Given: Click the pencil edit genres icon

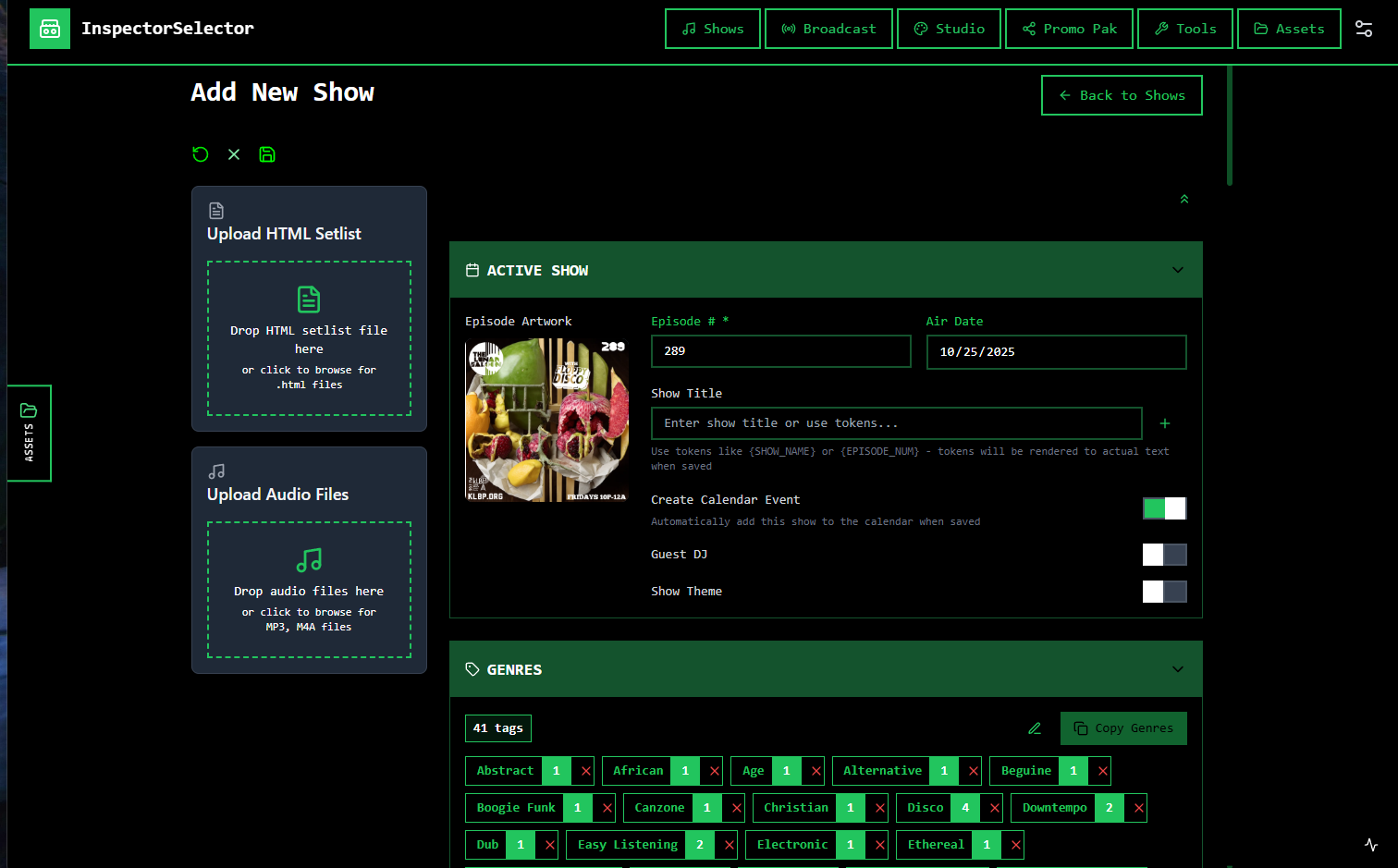Looking at the screenshot, I should 1035,728.
